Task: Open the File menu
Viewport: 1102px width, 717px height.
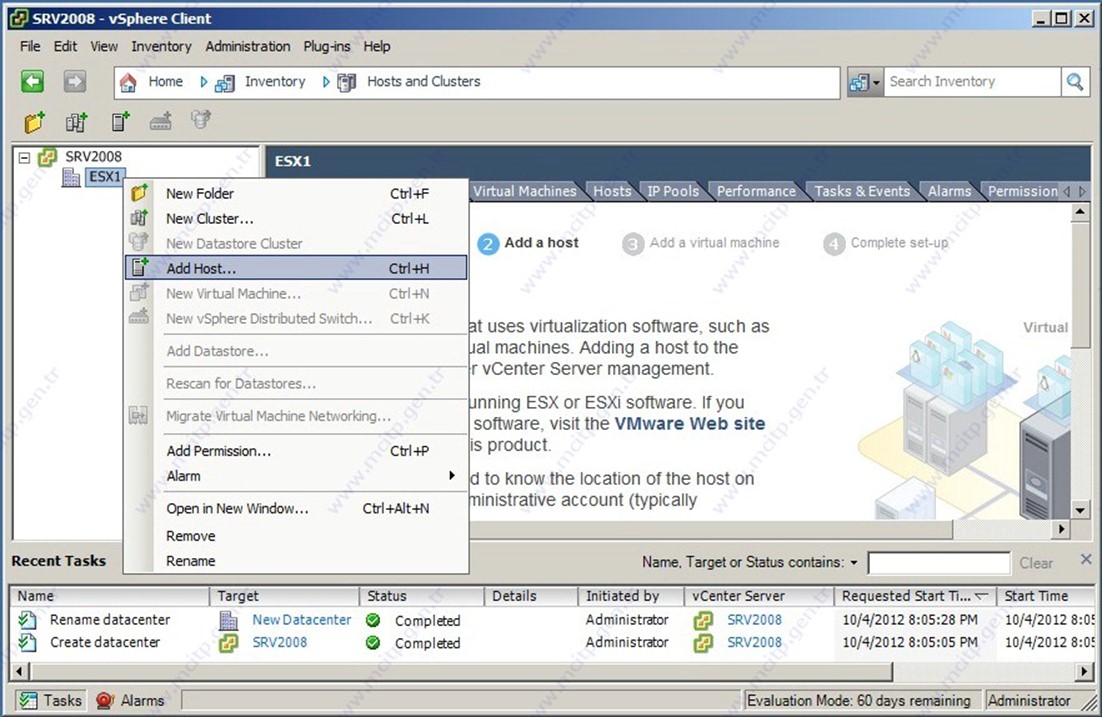Action: tap(30, 46)
